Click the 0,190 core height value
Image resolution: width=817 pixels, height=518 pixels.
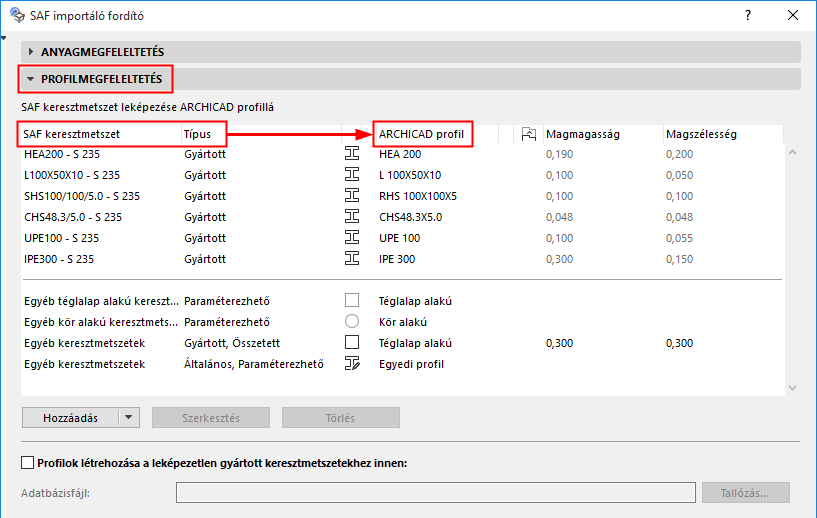(560, 154)
